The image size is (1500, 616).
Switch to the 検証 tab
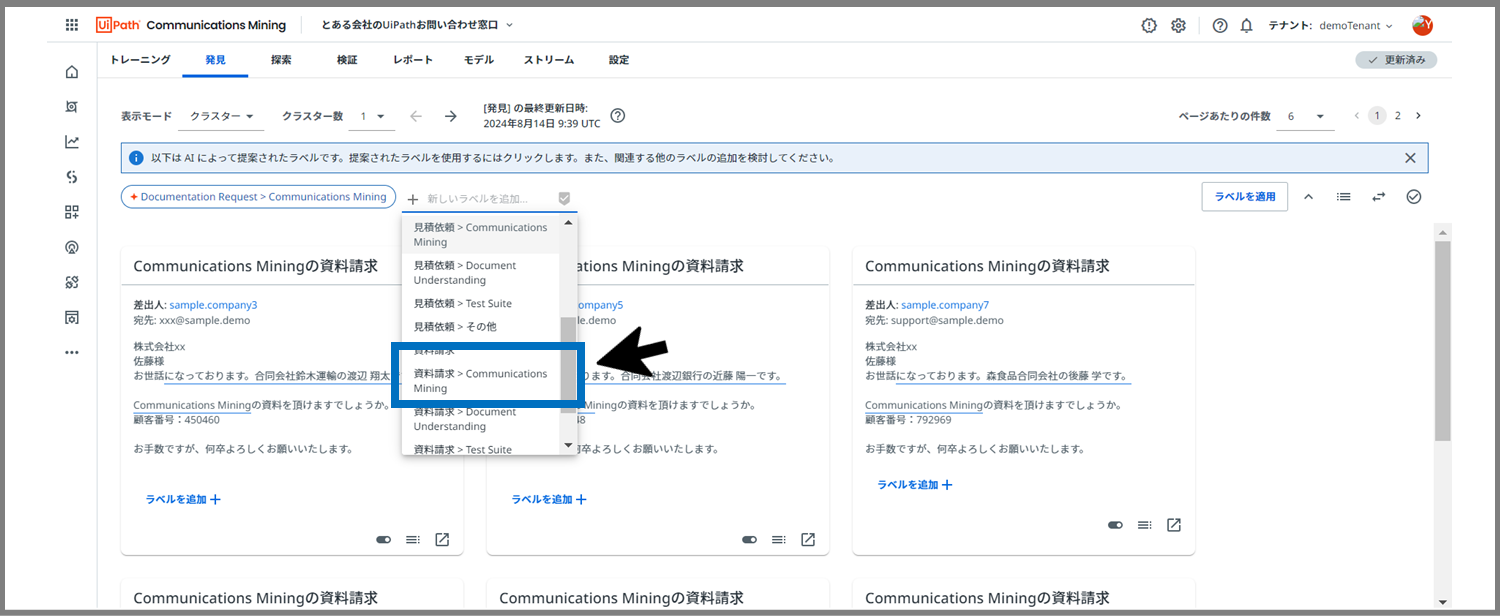(347, 60)
